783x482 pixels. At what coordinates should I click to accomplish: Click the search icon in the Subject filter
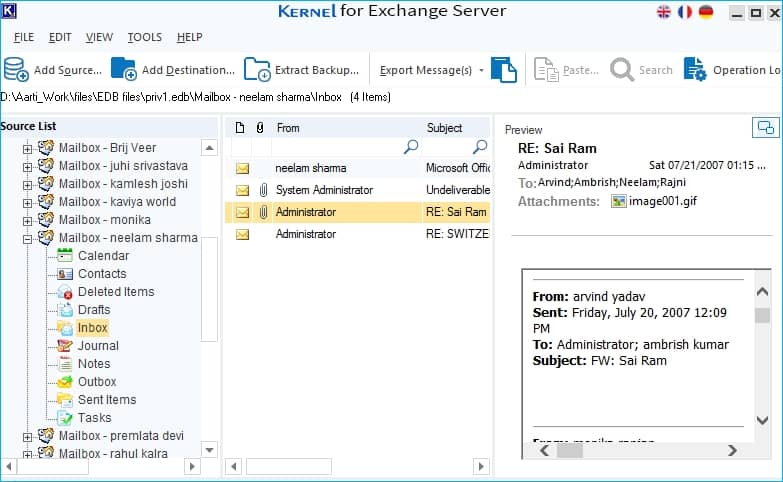click(479, 146)
